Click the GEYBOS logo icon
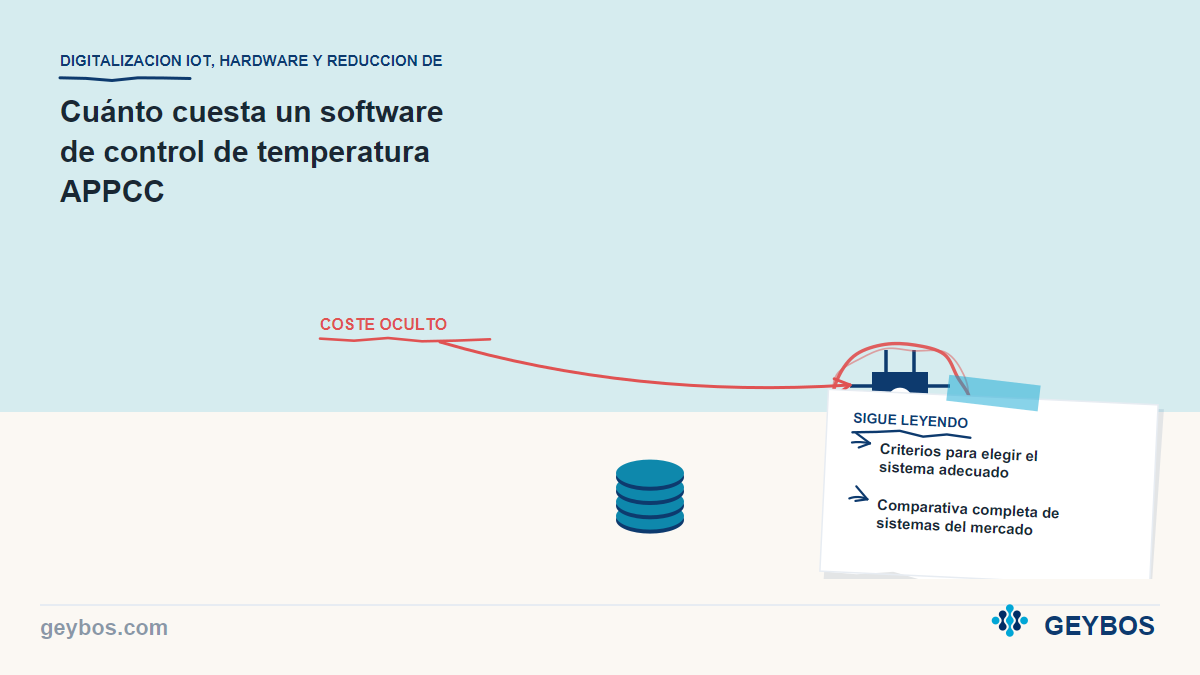The image size is (1200, 675). point(1009,621)
